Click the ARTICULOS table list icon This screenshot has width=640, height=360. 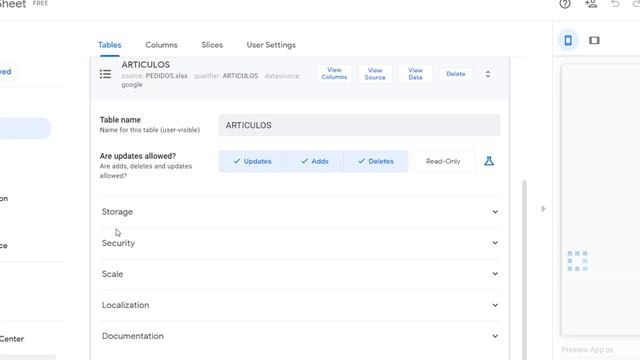[105, 74]
